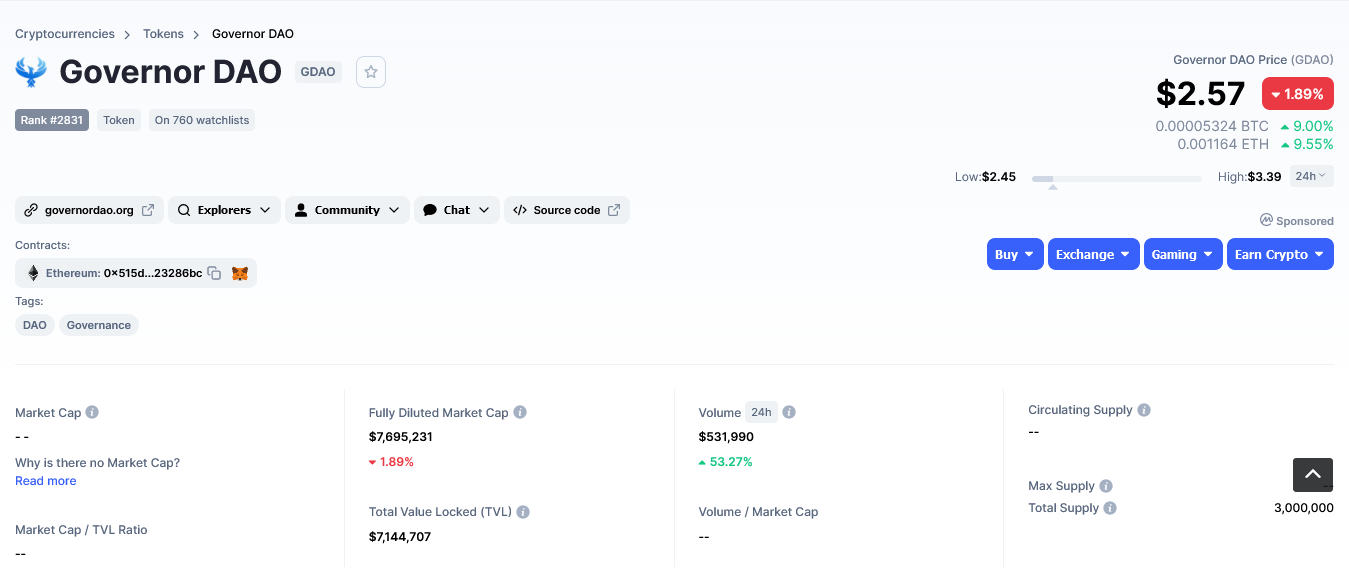This screenshot has width=1349, height=586.
Task: Open the Buy dropdown button
Action: tap(1015, 254)
